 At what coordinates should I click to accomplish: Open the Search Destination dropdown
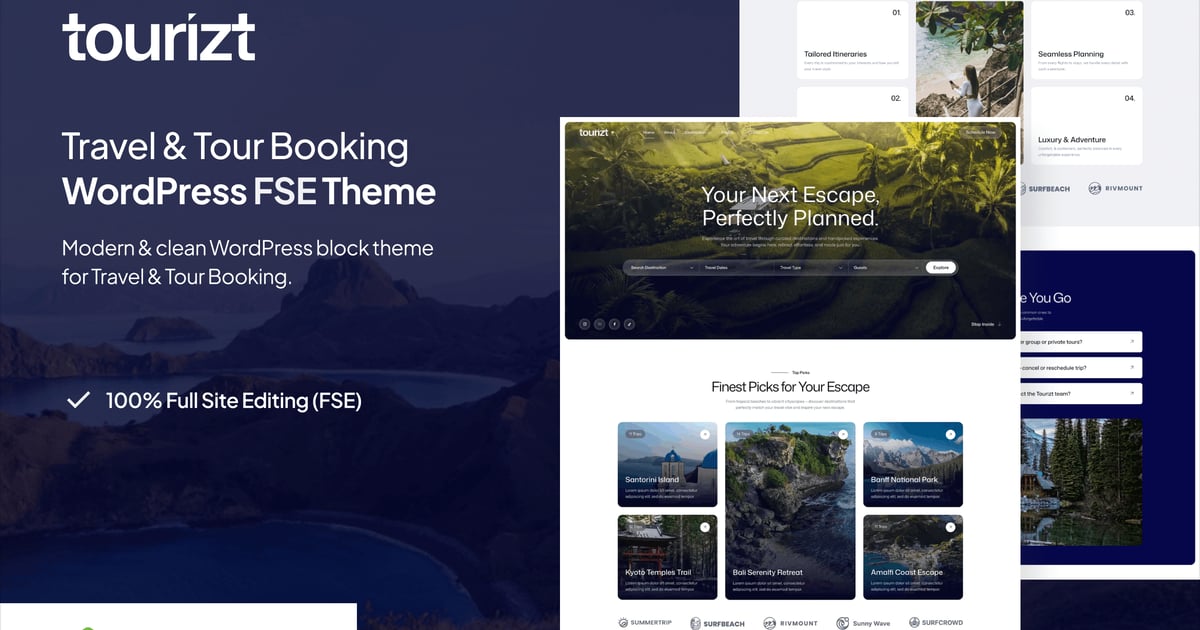click(660, 268)
